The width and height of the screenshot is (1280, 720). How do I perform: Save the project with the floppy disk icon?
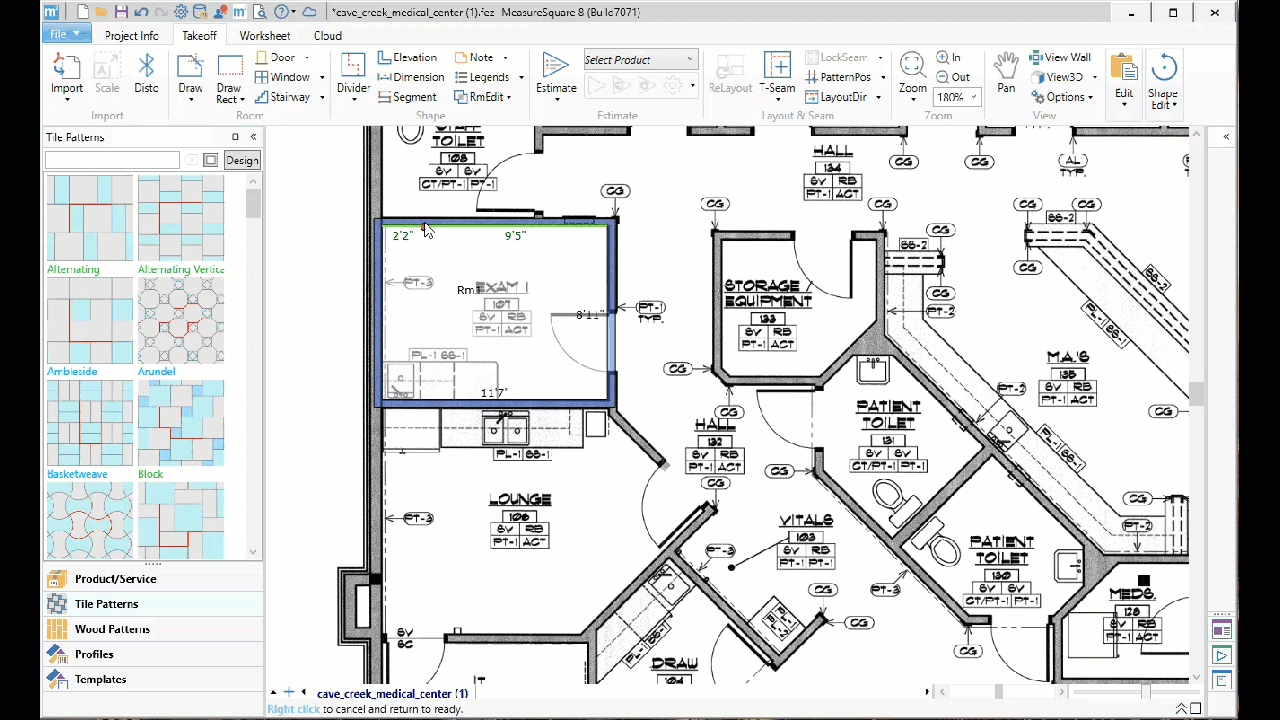pos(121,12)
